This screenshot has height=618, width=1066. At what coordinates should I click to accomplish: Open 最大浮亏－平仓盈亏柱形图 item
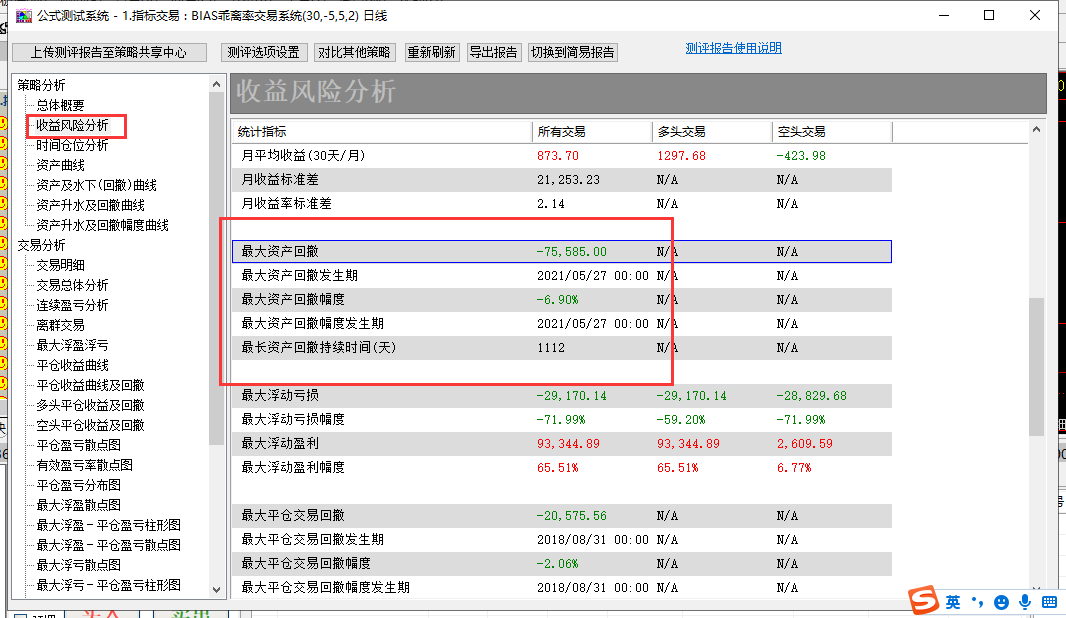pos(109,585)
